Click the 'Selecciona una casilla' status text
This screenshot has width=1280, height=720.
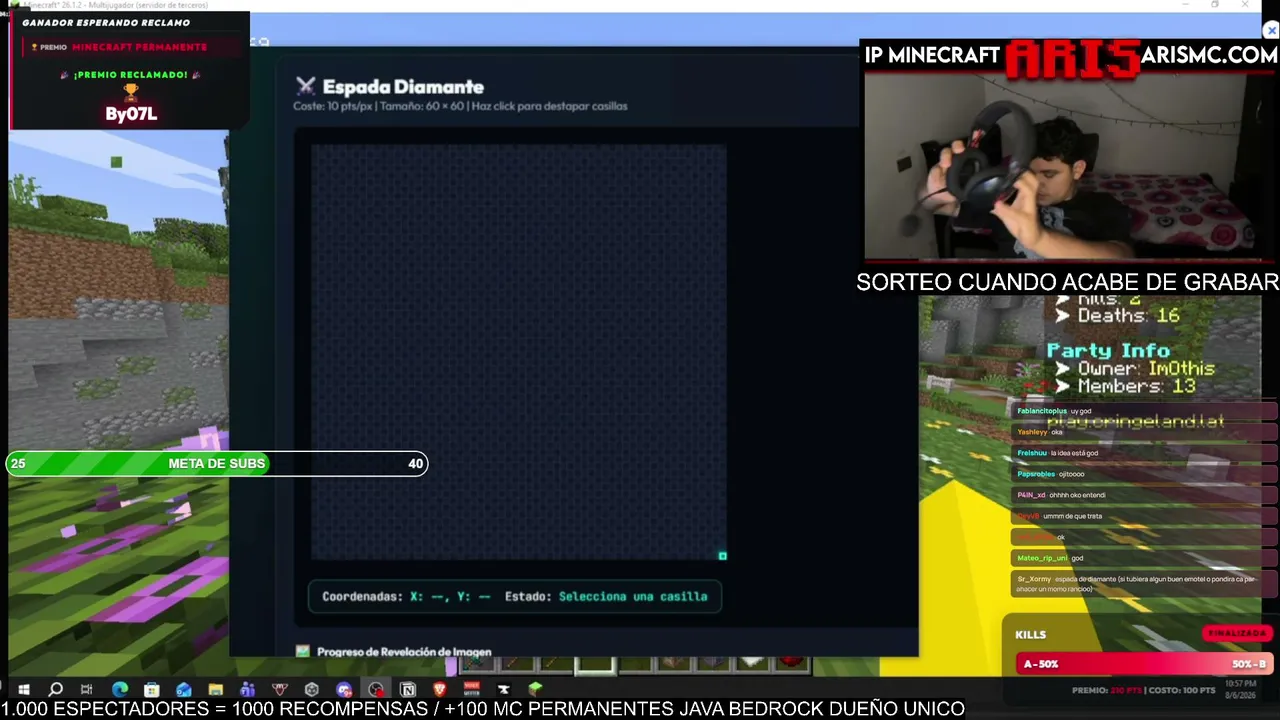633,596
